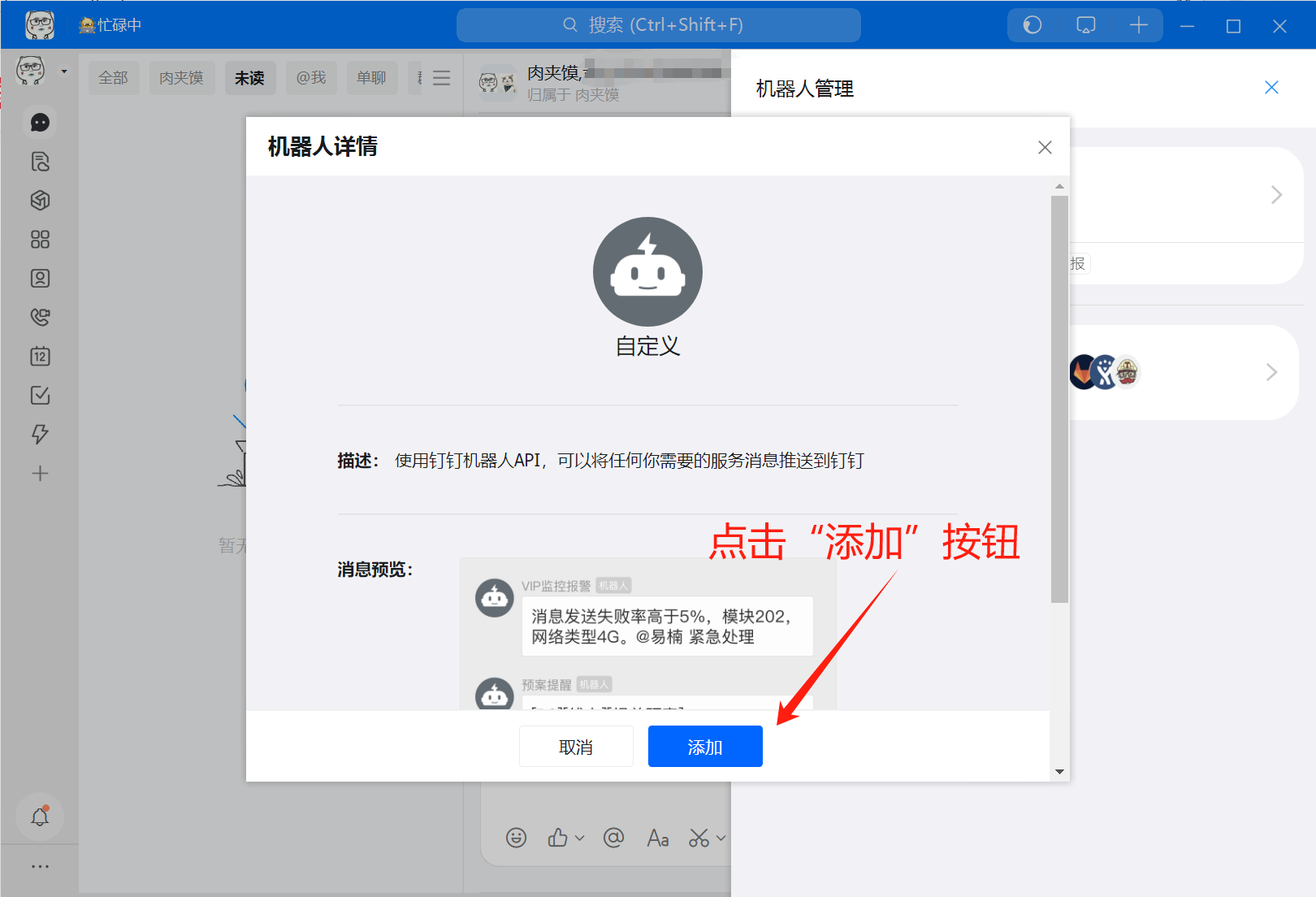This screenshot has width=1316, height=897.
Task: Click the dialog scrollbar down arrow
Action: click(x=1059, y=772)
